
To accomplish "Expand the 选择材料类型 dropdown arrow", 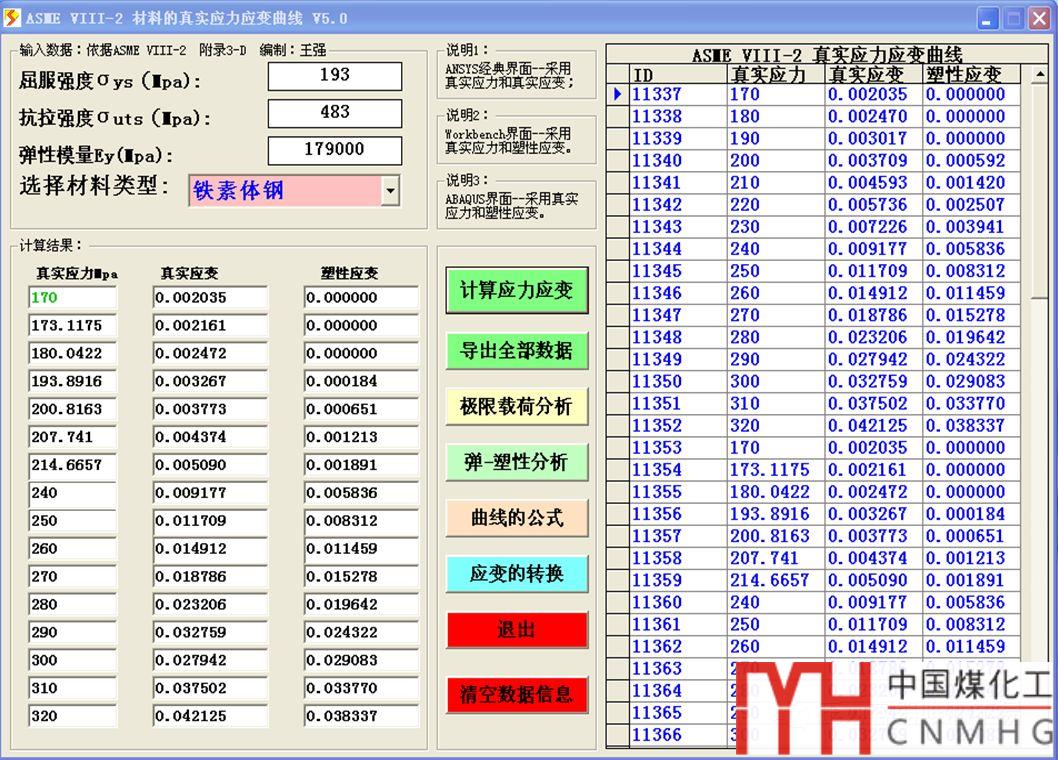I will [x=390, y=191].
